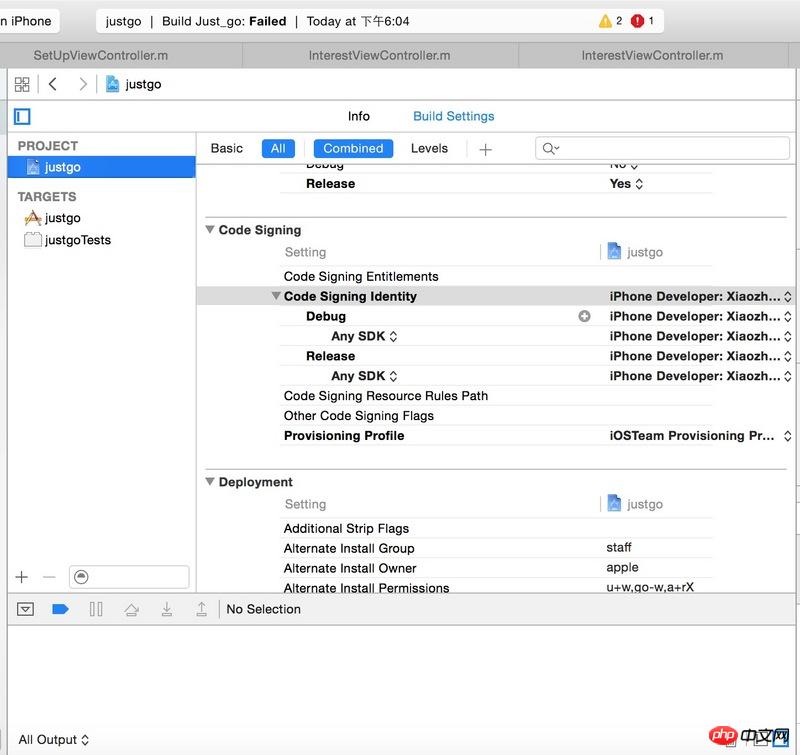The image size is (800, 755).
Task: Go back in editor history
Action: [x=53, y=84]
